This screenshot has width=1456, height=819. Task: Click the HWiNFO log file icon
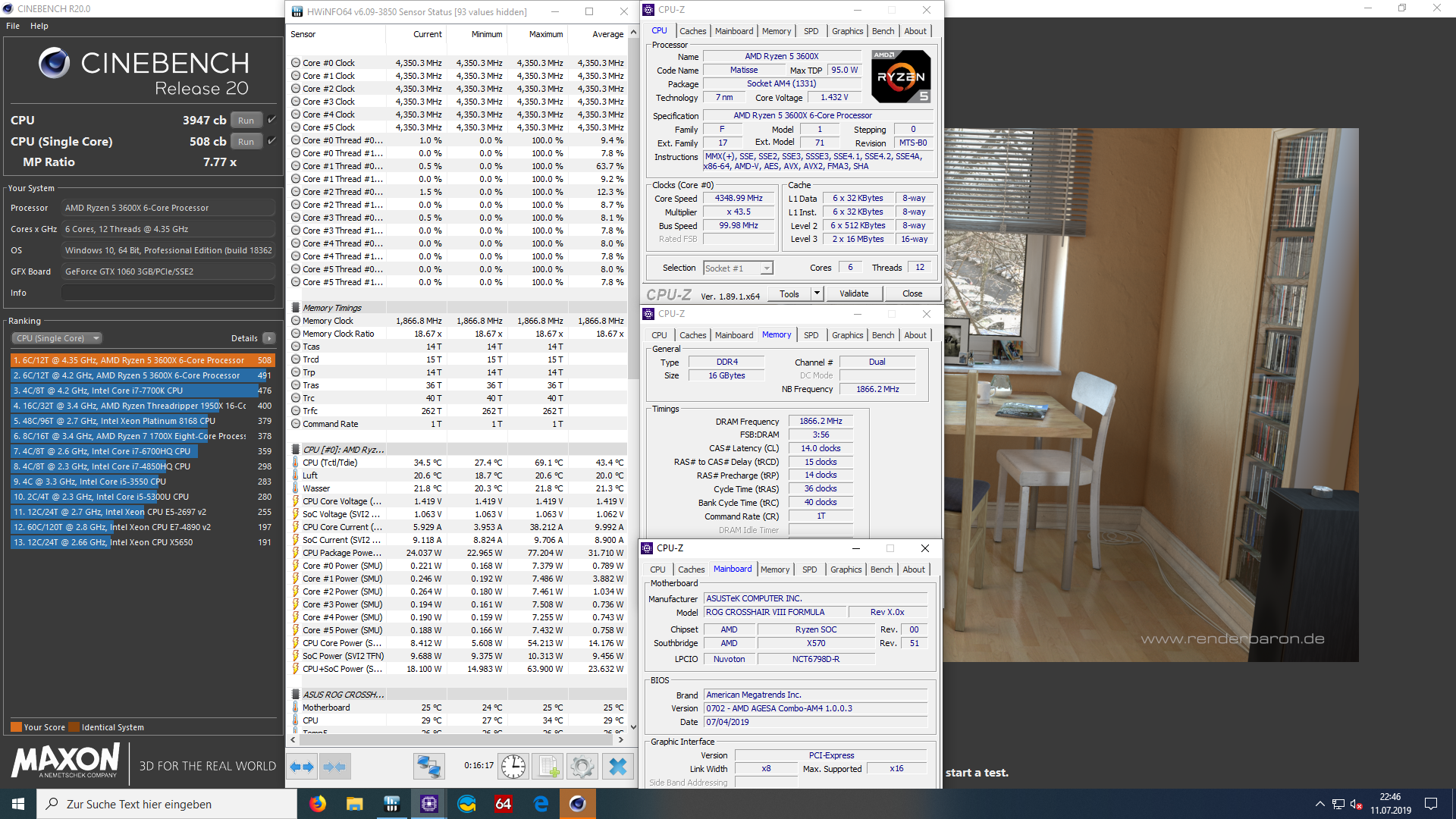tap(548, 767)
